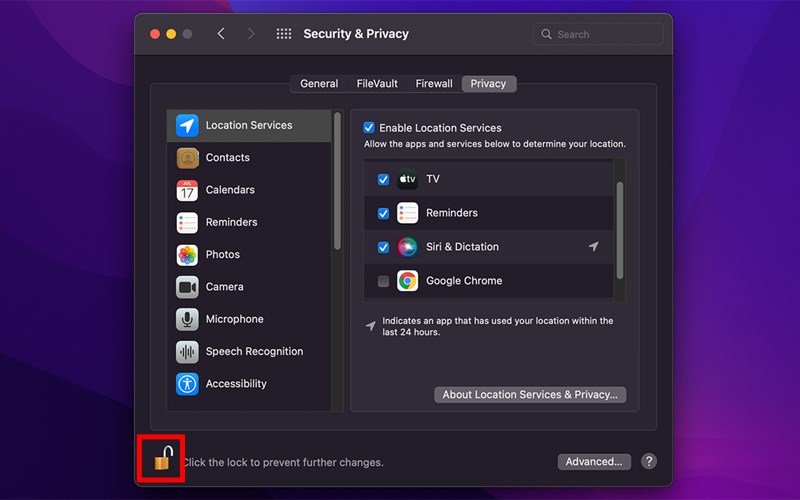
Task: Click the location arrow beside Siri & Dictation
Action: coord(593,246)
